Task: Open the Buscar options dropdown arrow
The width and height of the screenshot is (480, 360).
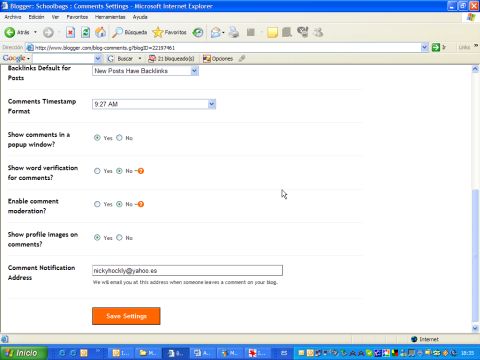Action: click(140, 59)
